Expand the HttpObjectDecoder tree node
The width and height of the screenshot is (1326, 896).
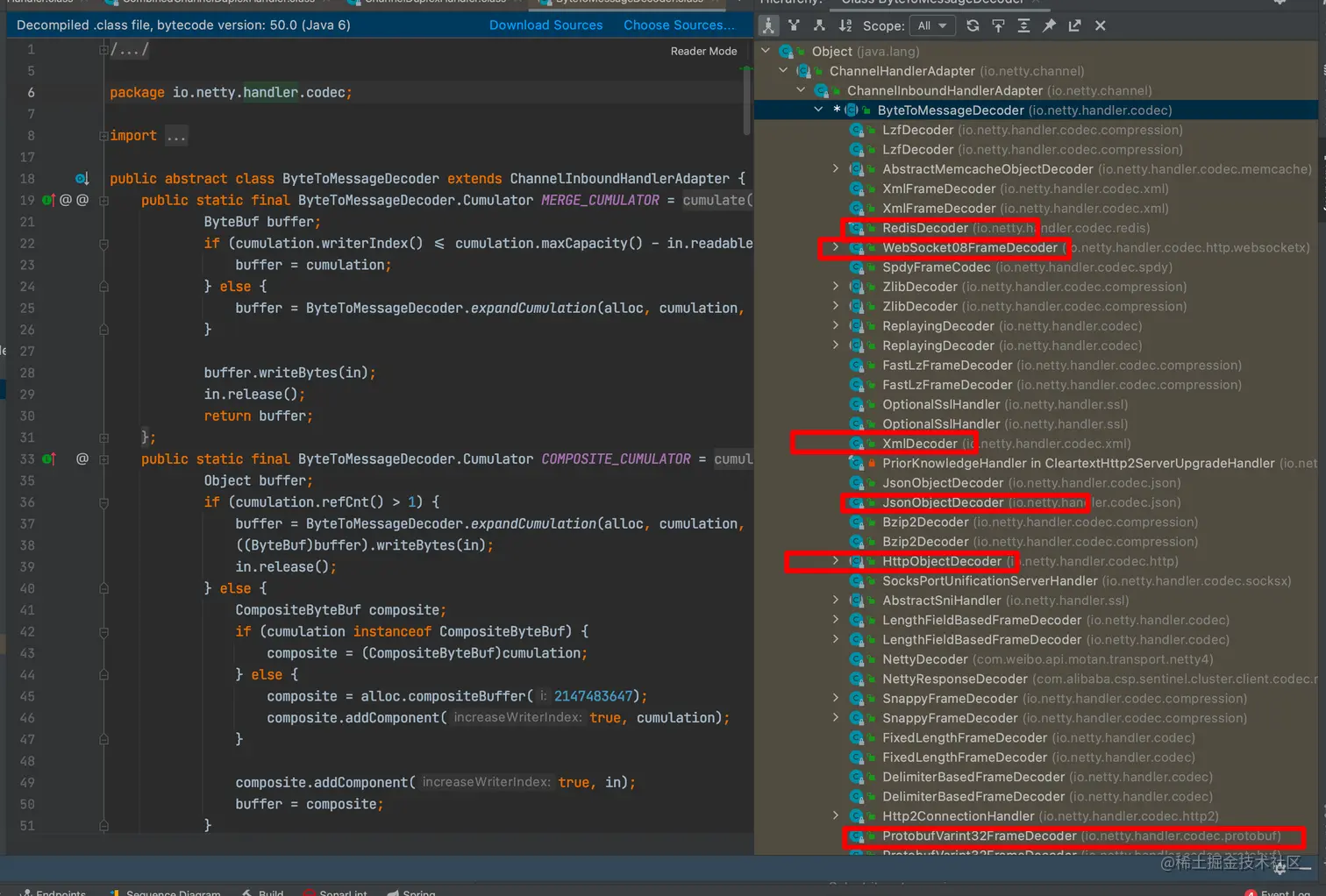click(x=836, y=561)
